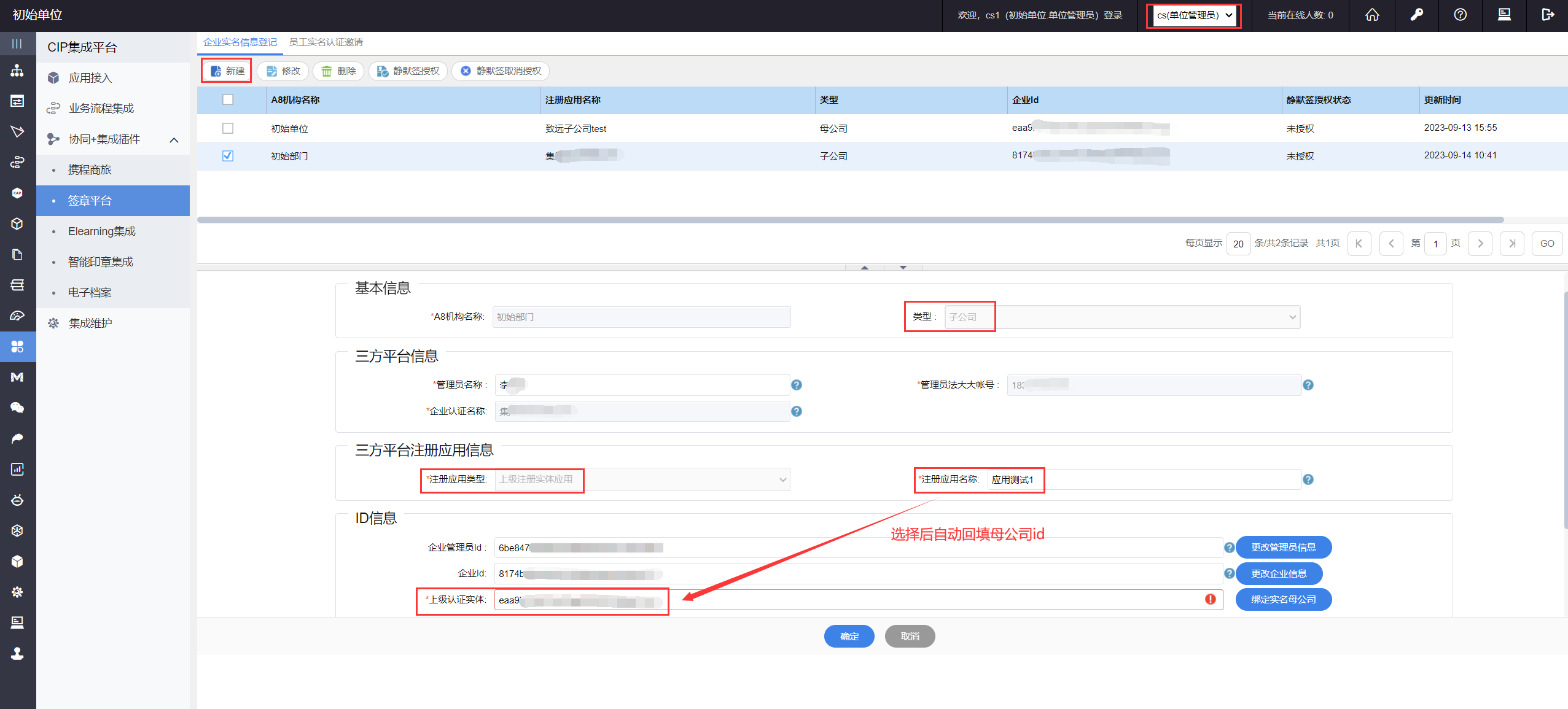This screenshot has width=1568, height=709.
Task: Select the 初始单位 row checkbox
Action: tap(228, 128)
